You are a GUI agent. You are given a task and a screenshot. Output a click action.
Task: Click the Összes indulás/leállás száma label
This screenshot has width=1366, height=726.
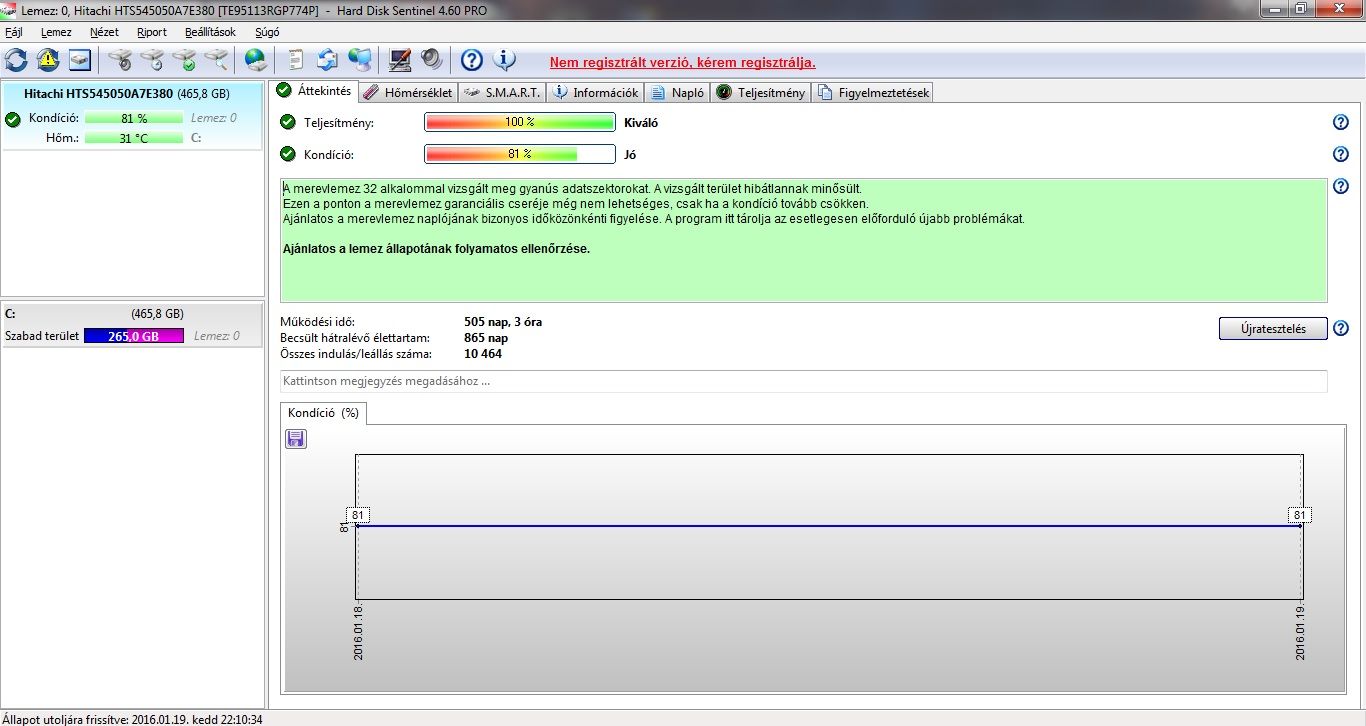click(x=357, y=354)
